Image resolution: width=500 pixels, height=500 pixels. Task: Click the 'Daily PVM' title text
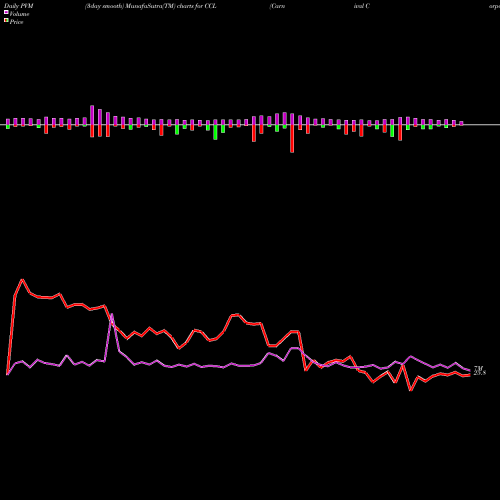click(x=19, y=6)
